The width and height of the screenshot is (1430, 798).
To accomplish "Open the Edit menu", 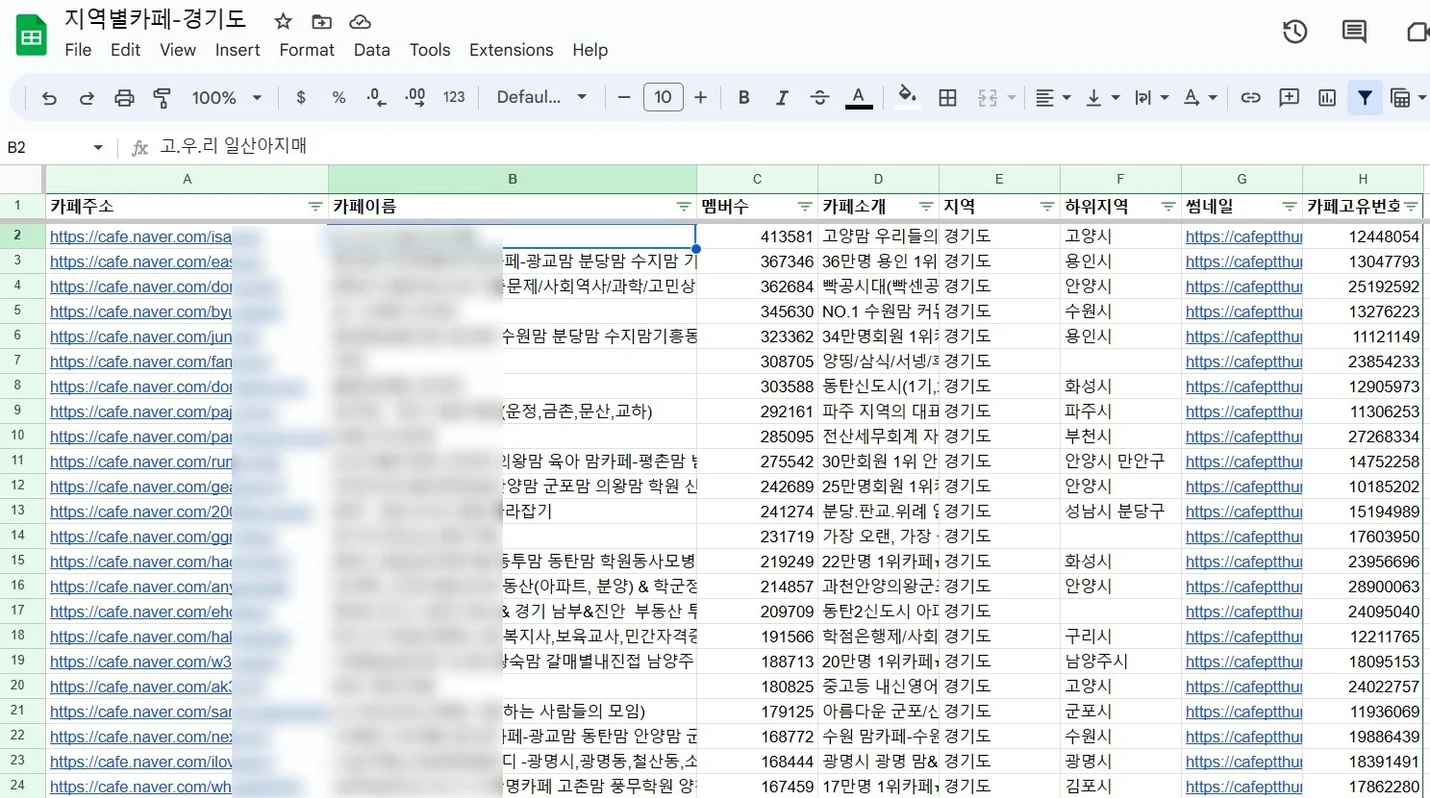I will click(x=125, y=50).
